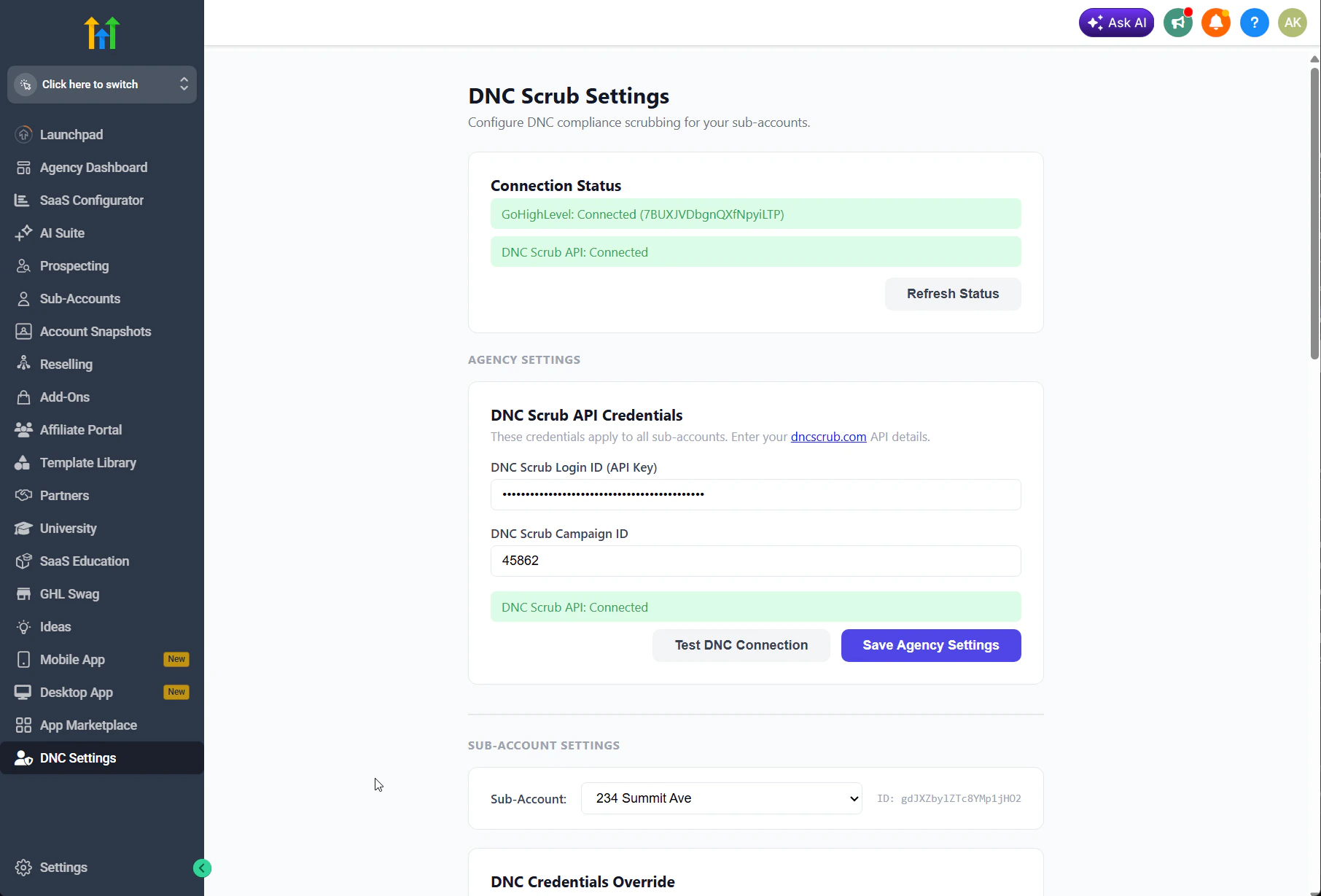Open the orange bell notifications
The height and width of the screenshot is (896, 1321).
click(x=1215, y=23)
